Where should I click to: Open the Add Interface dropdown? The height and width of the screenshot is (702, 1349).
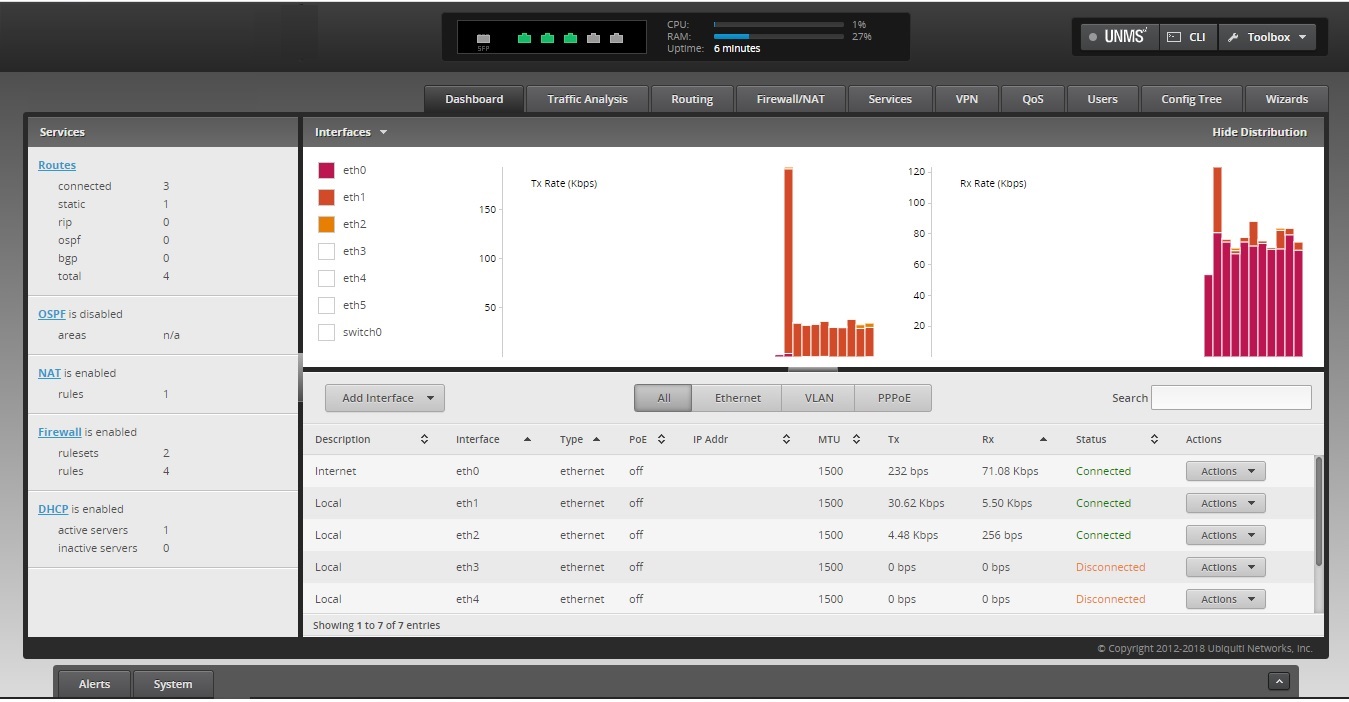pyautogui.click(x=384, y=398)
